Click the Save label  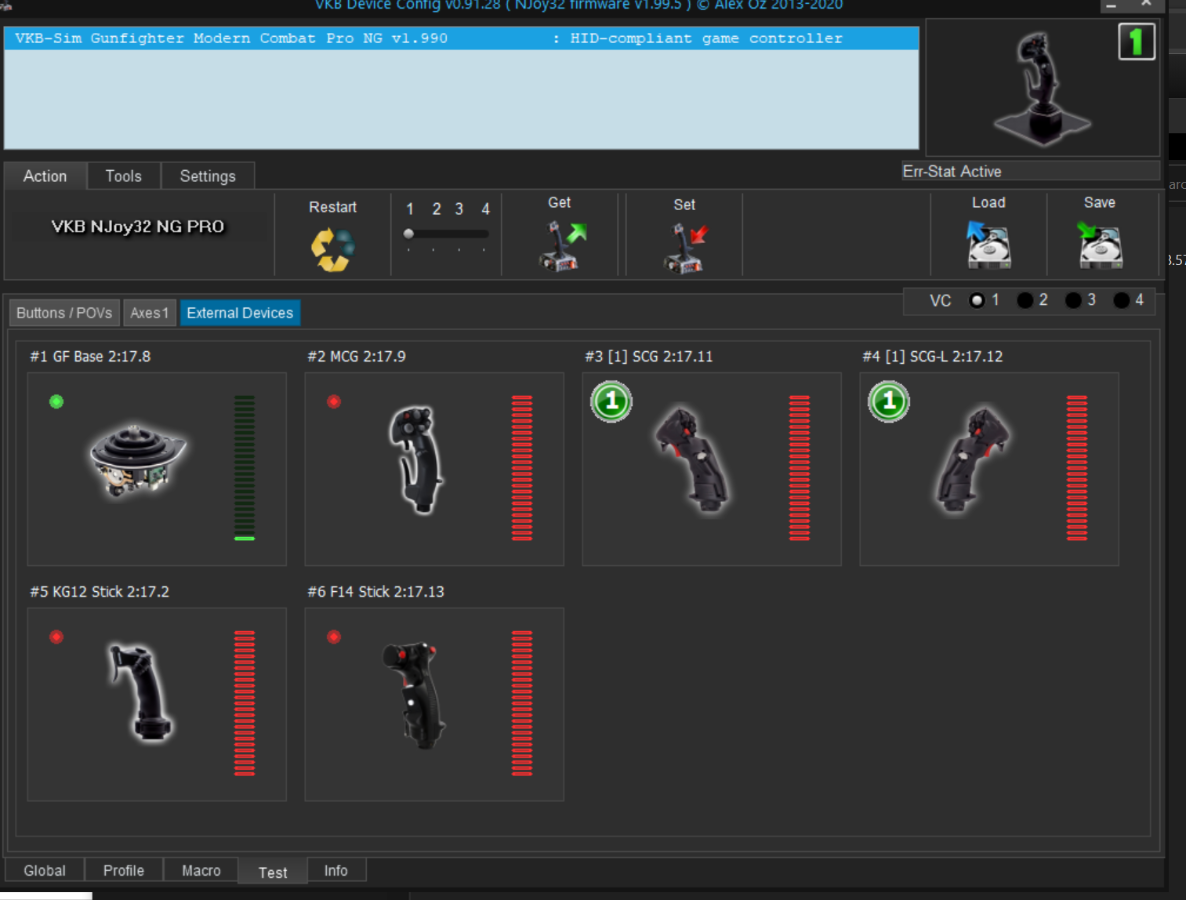tap(1100, 203)
